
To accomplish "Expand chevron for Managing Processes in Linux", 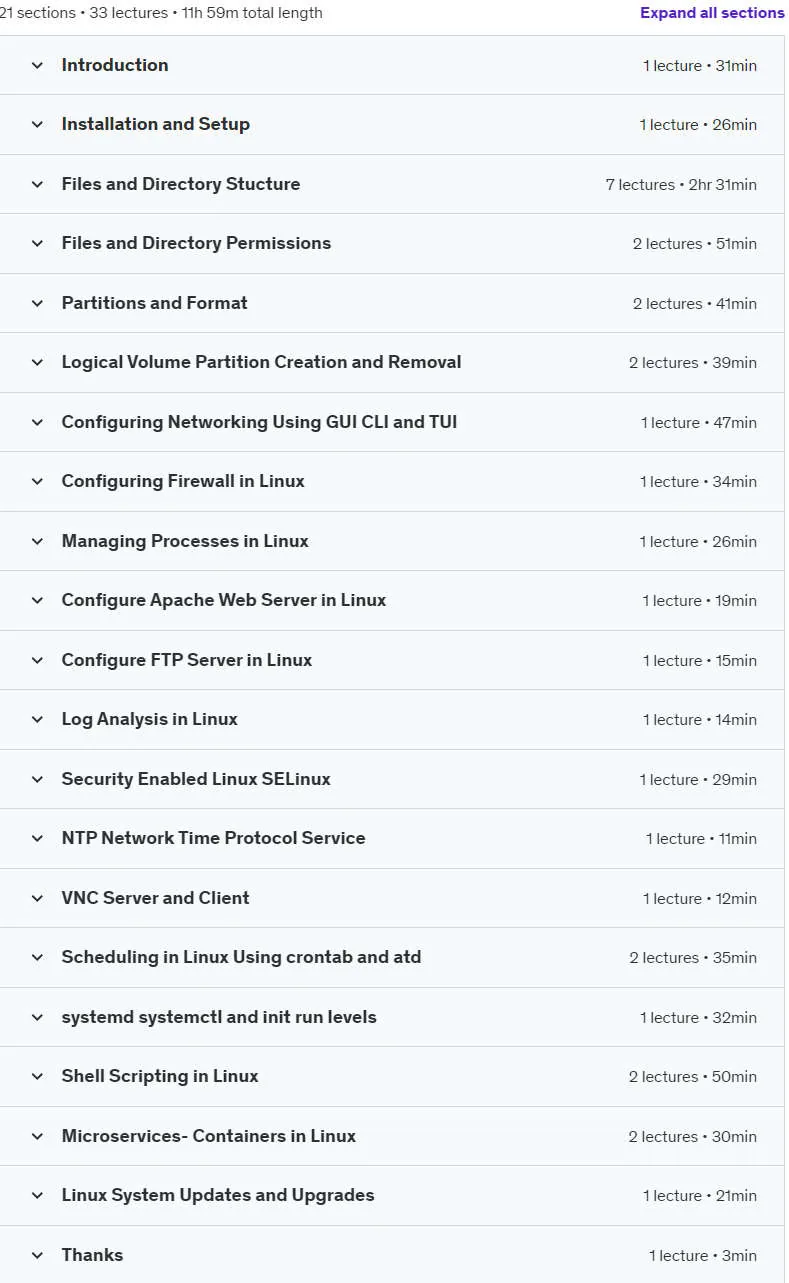I will (x=37, y=541).
